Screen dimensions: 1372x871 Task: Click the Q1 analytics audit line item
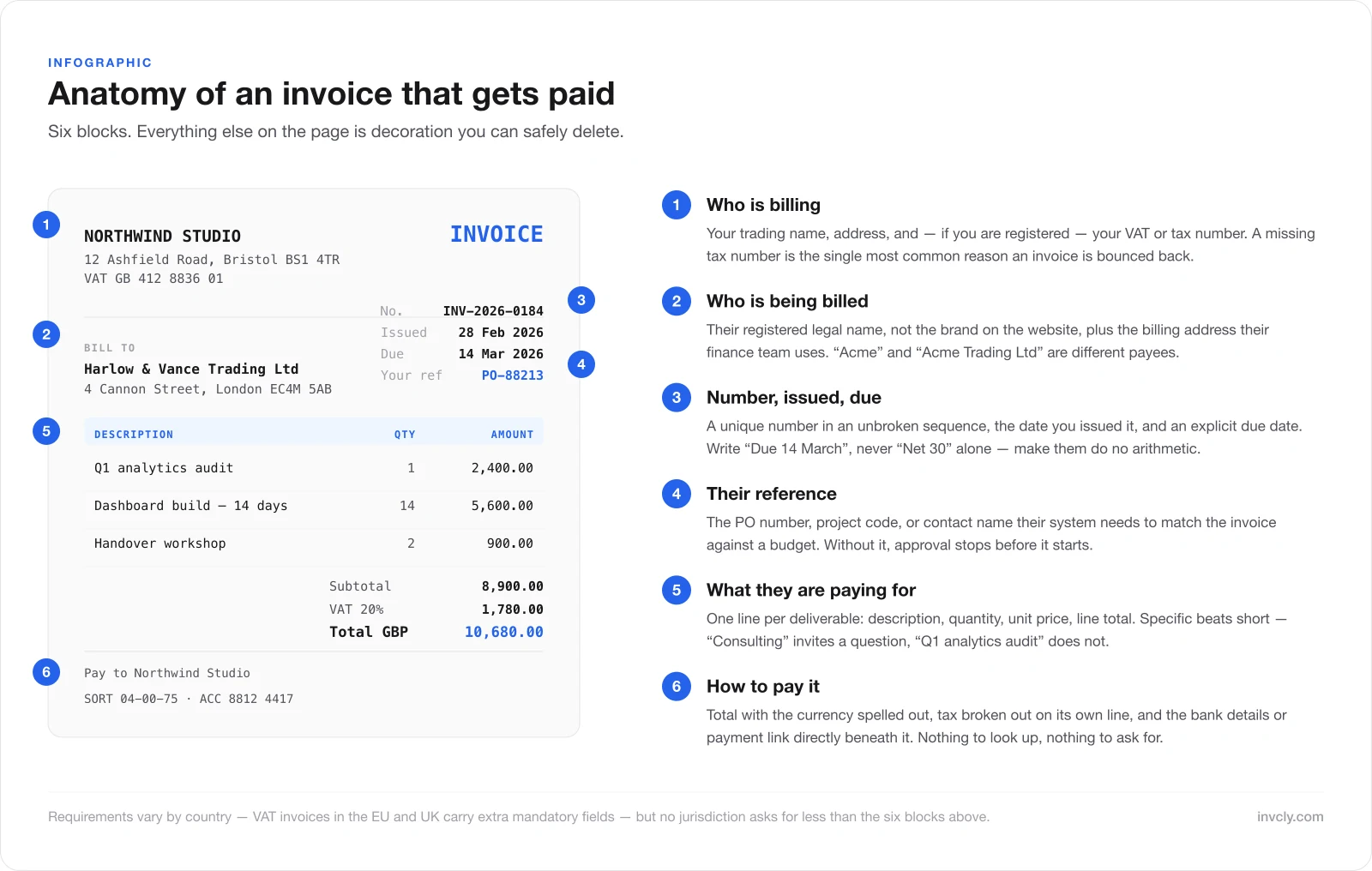coord(164,468)
